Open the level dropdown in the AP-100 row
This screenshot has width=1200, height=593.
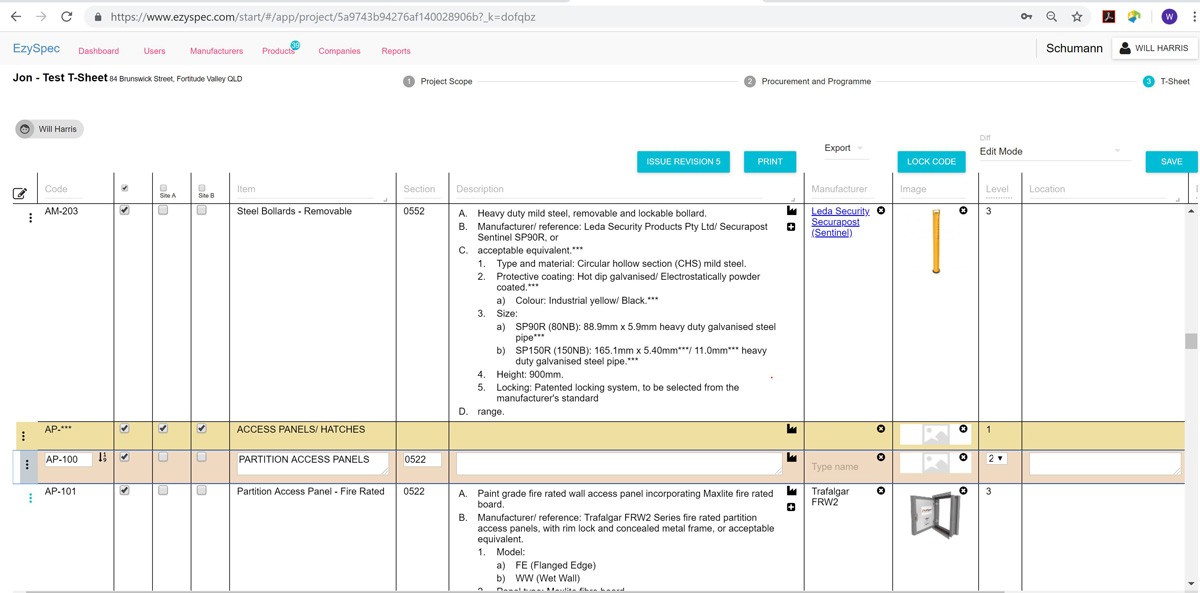point(996,459)
